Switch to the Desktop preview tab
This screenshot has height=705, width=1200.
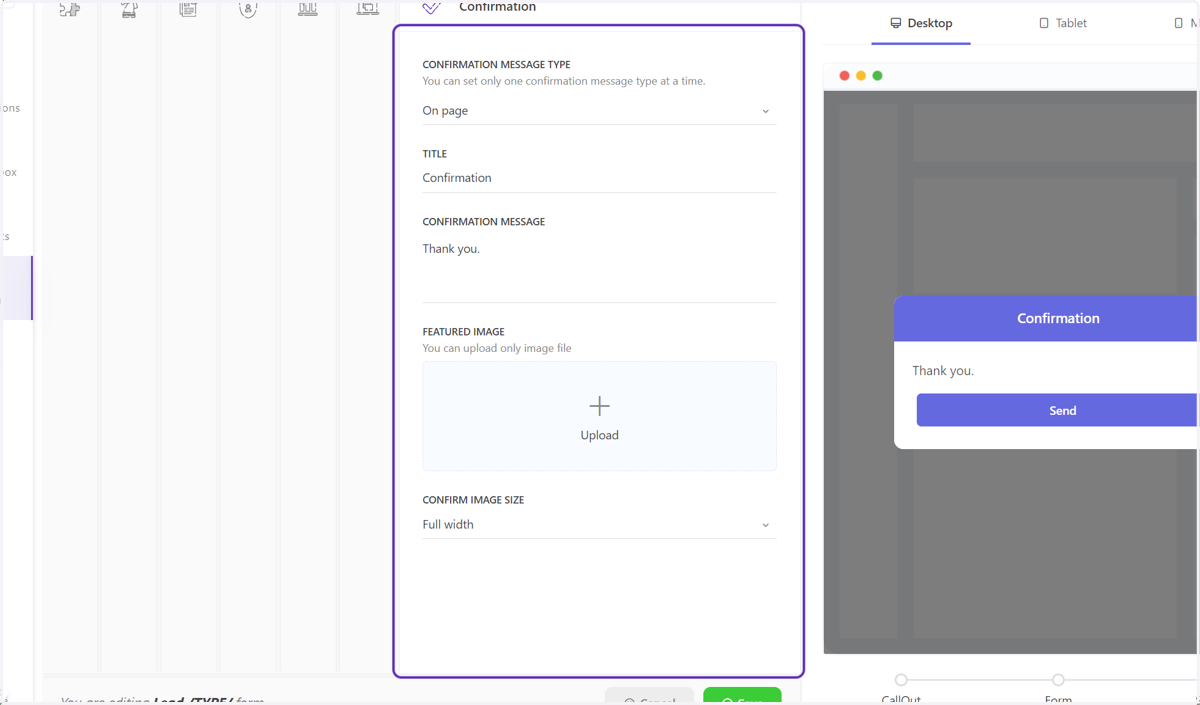[x=921, y=23]
